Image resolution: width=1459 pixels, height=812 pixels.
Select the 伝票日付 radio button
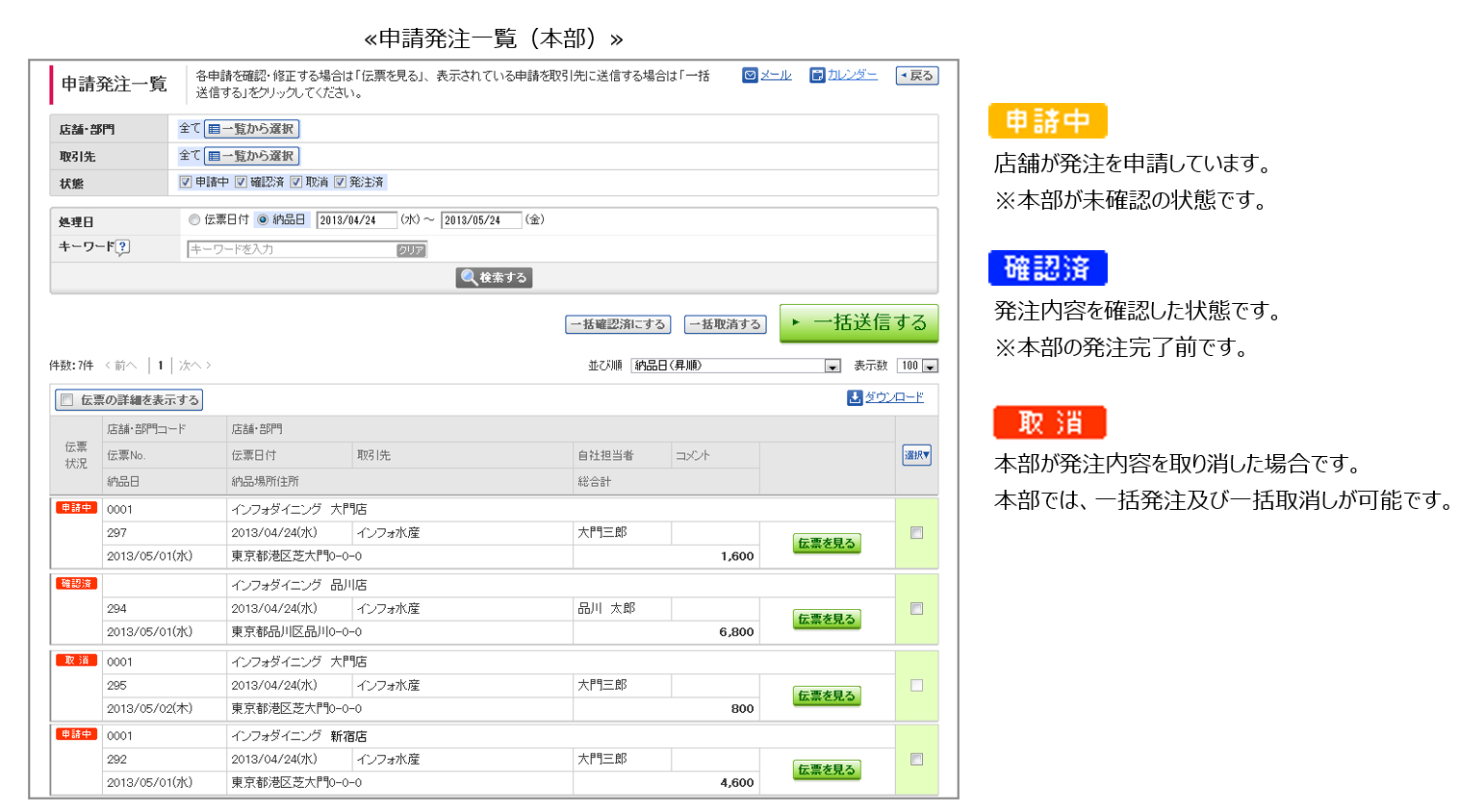click(194, 220)
